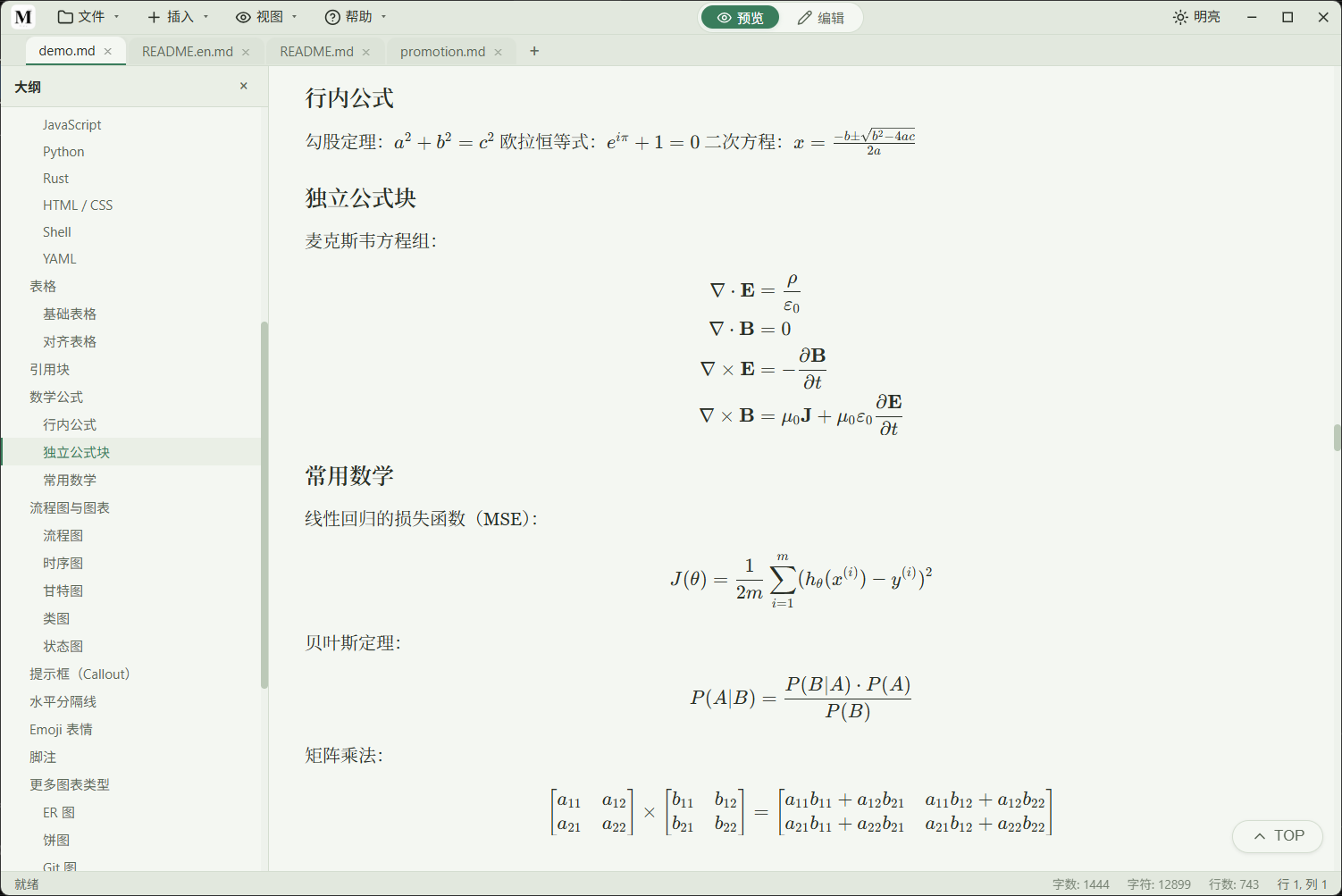Go to 表格 outline heading
Screen dimensions: 1342x896
(43, 286)
